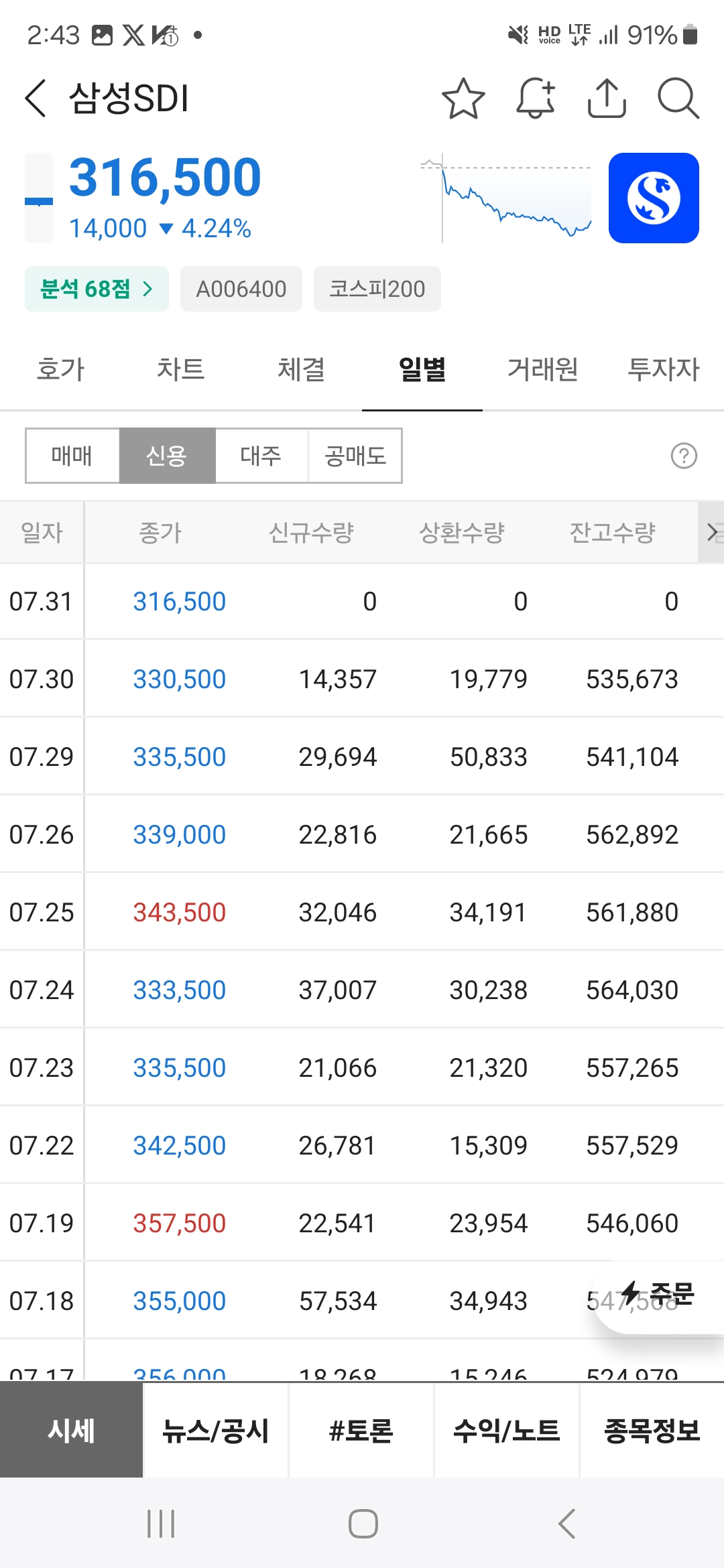
Task: Select the 매매 segment option
Action: (72, 456)
